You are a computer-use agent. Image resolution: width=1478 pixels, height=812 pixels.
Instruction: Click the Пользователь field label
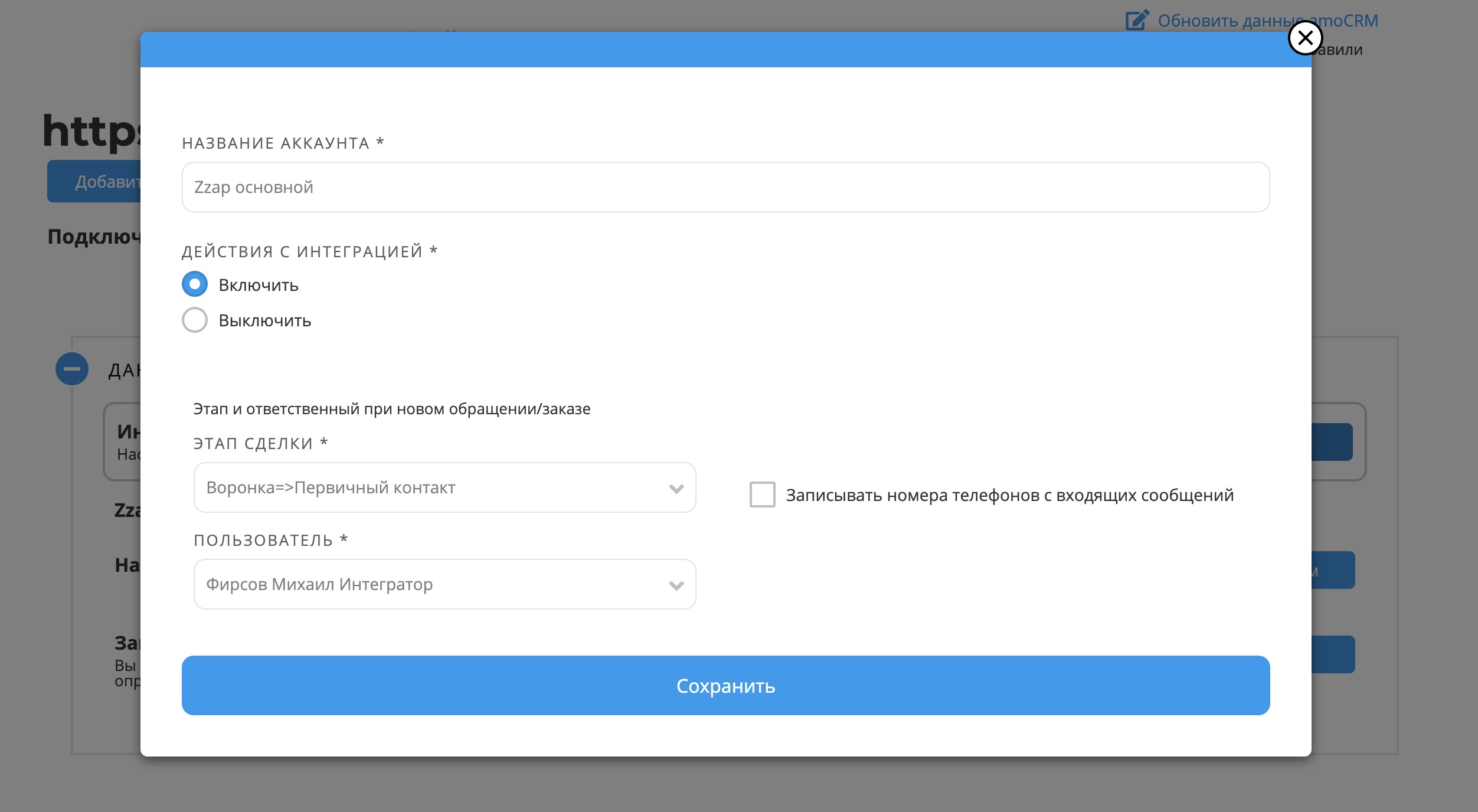(263, 541)
